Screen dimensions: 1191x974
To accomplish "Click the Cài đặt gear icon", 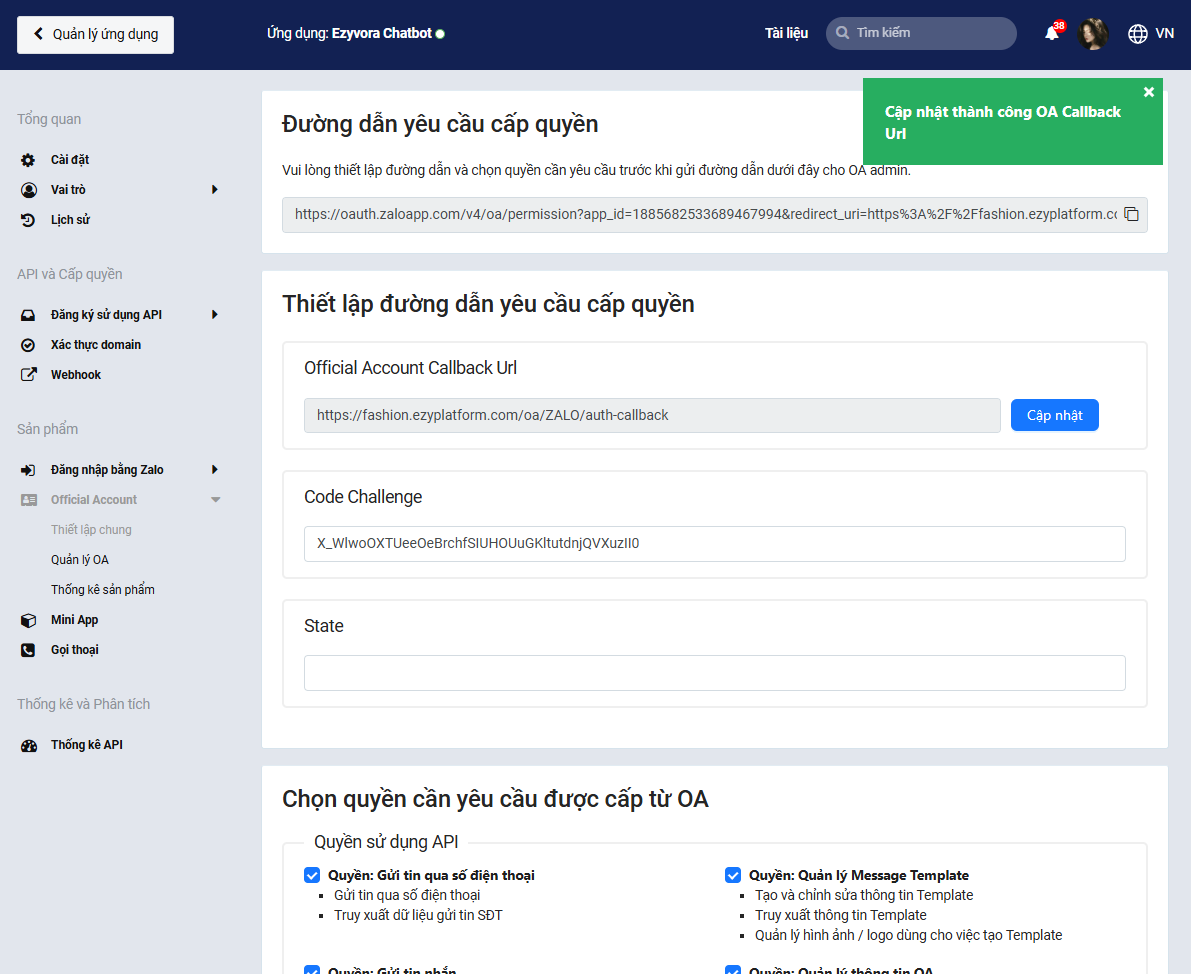I will pos(28,160).
